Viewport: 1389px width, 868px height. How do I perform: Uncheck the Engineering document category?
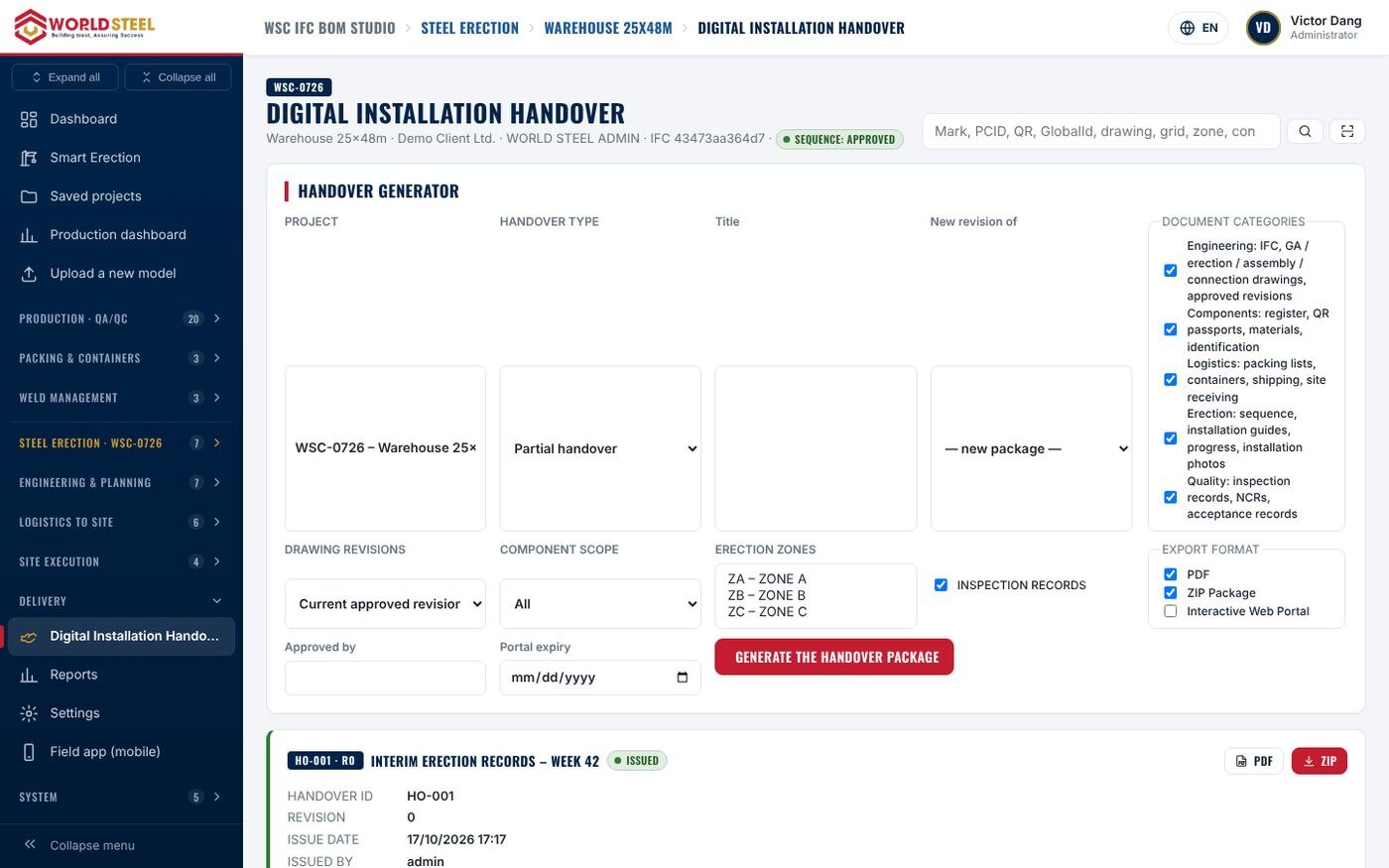[x=1171, y=271]
